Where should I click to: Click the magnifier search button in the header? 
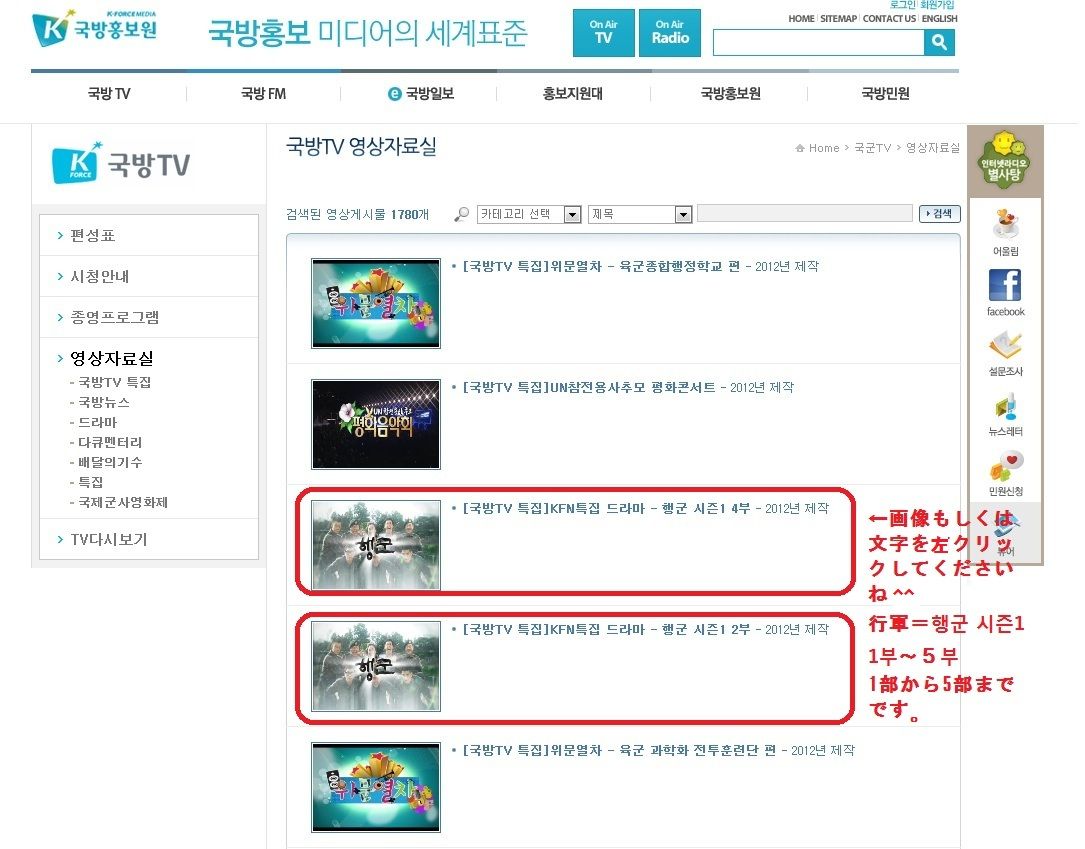point(939,42)
